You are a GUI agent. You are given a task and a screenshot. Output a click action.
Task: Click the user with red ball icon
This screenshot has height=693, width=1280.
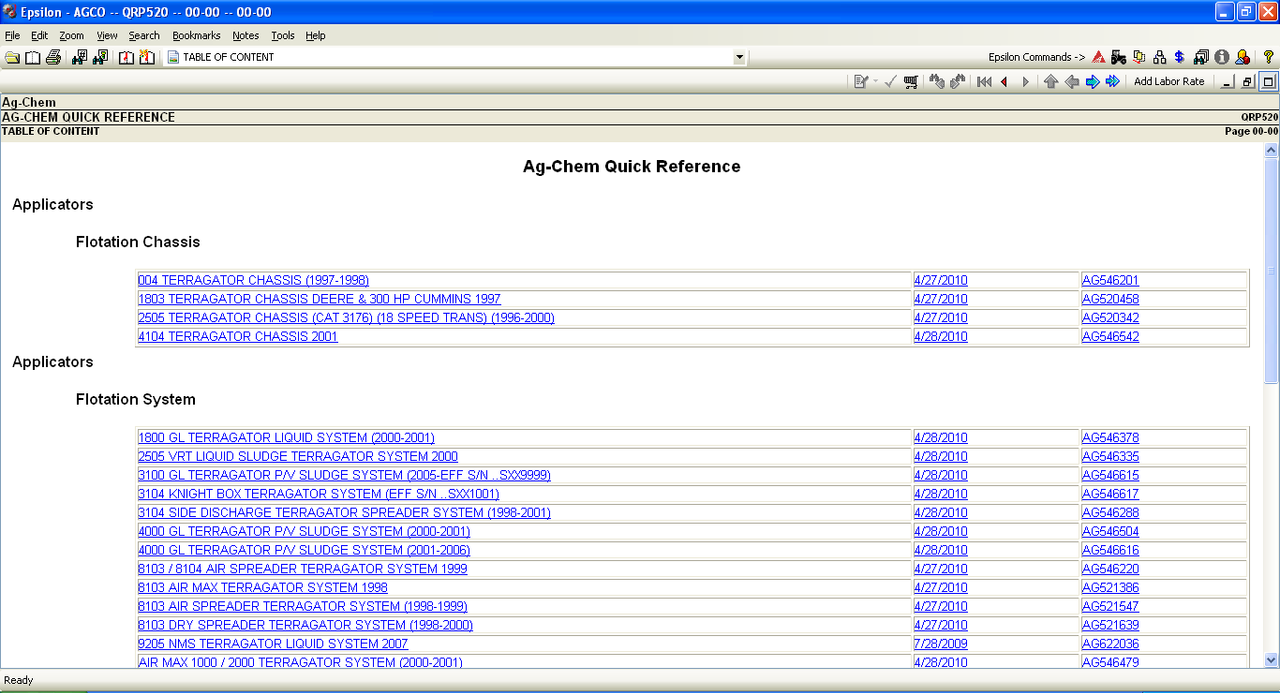pos(1242,57)
